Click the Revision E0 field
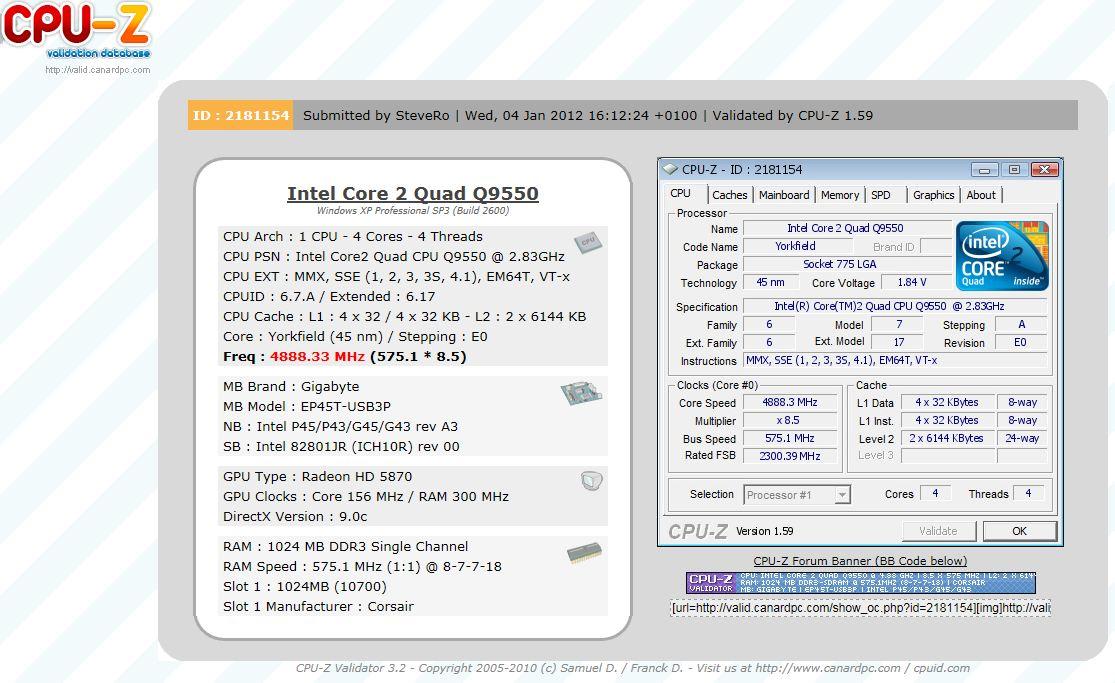The height and width of the screenshot is (683, 1115). click(x=1020, y=342)
